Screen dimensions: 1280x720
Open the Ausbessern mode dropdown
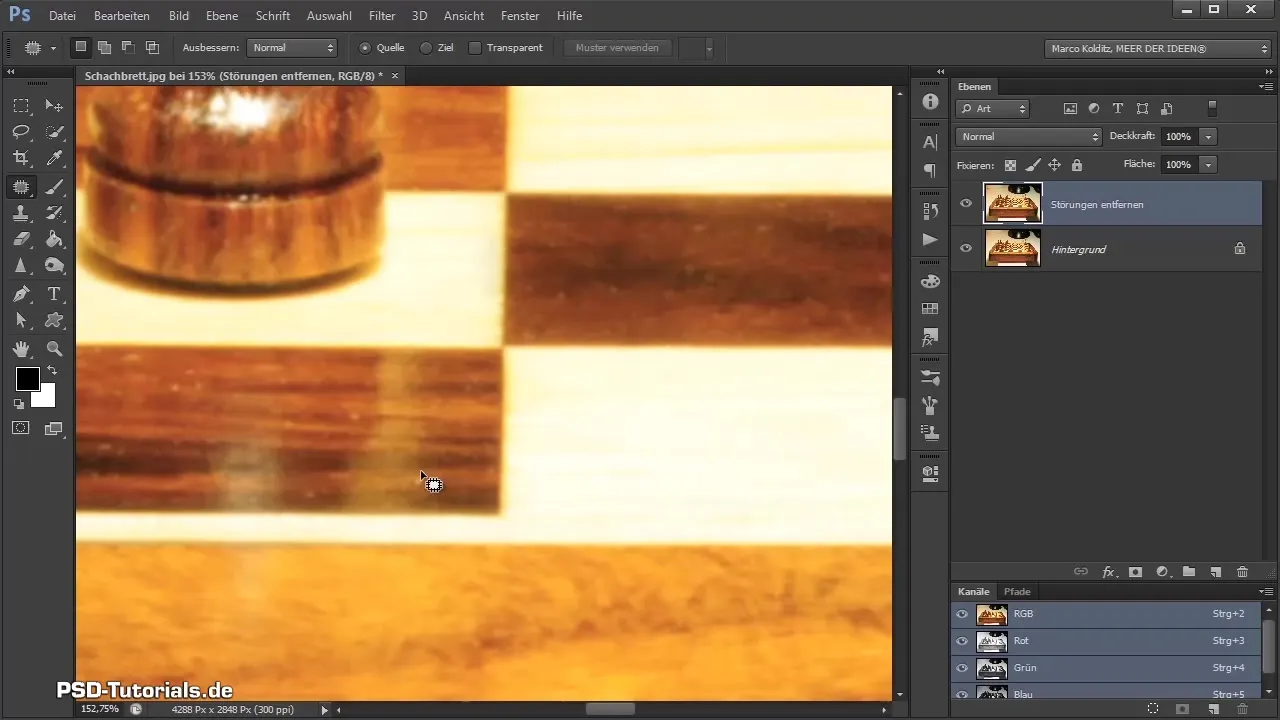293,47
